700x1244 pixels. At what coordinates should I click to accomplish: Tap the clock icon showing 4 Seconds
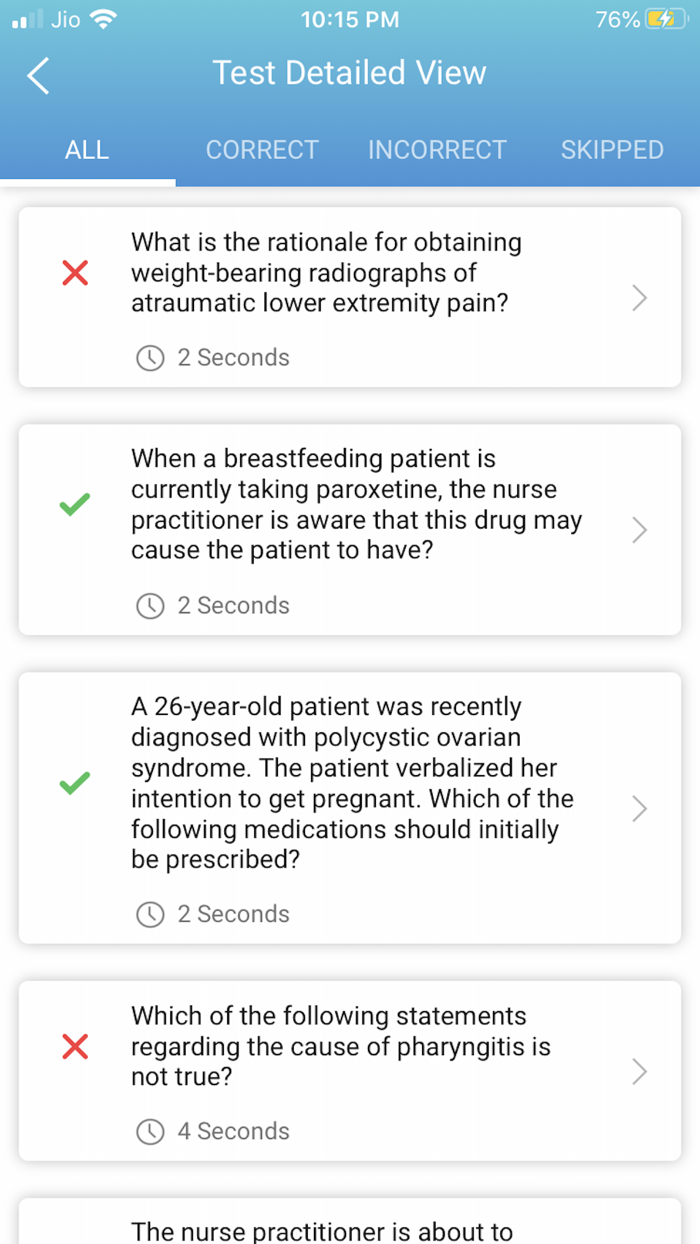(x=150, y=1131)
